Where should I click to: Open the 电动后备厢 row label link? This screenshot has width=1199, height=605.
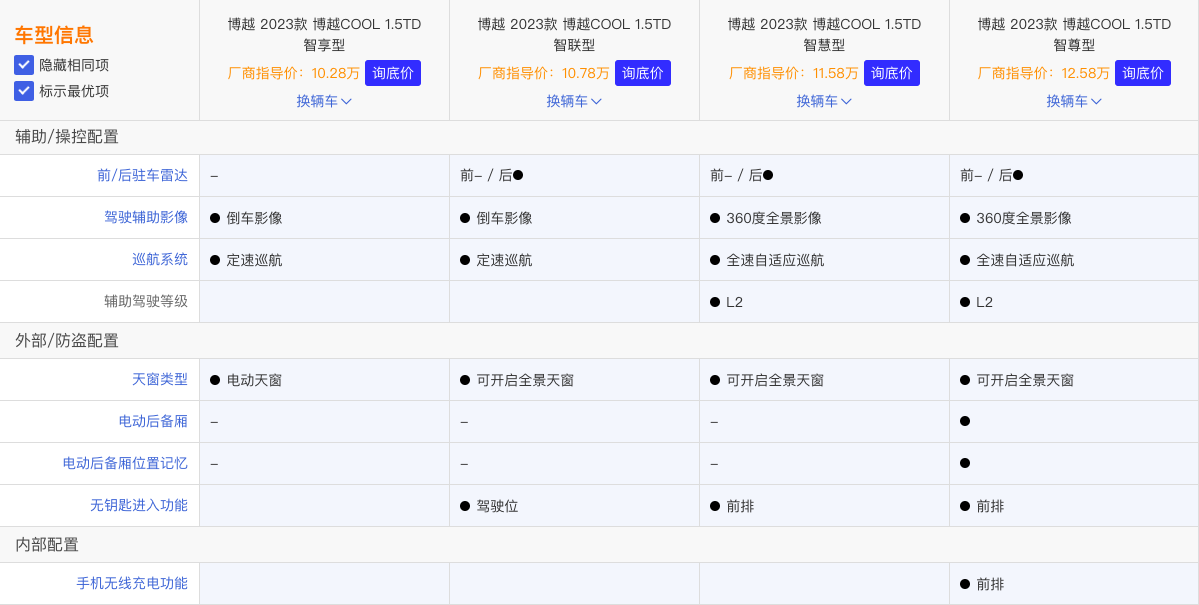click(153, 421)
